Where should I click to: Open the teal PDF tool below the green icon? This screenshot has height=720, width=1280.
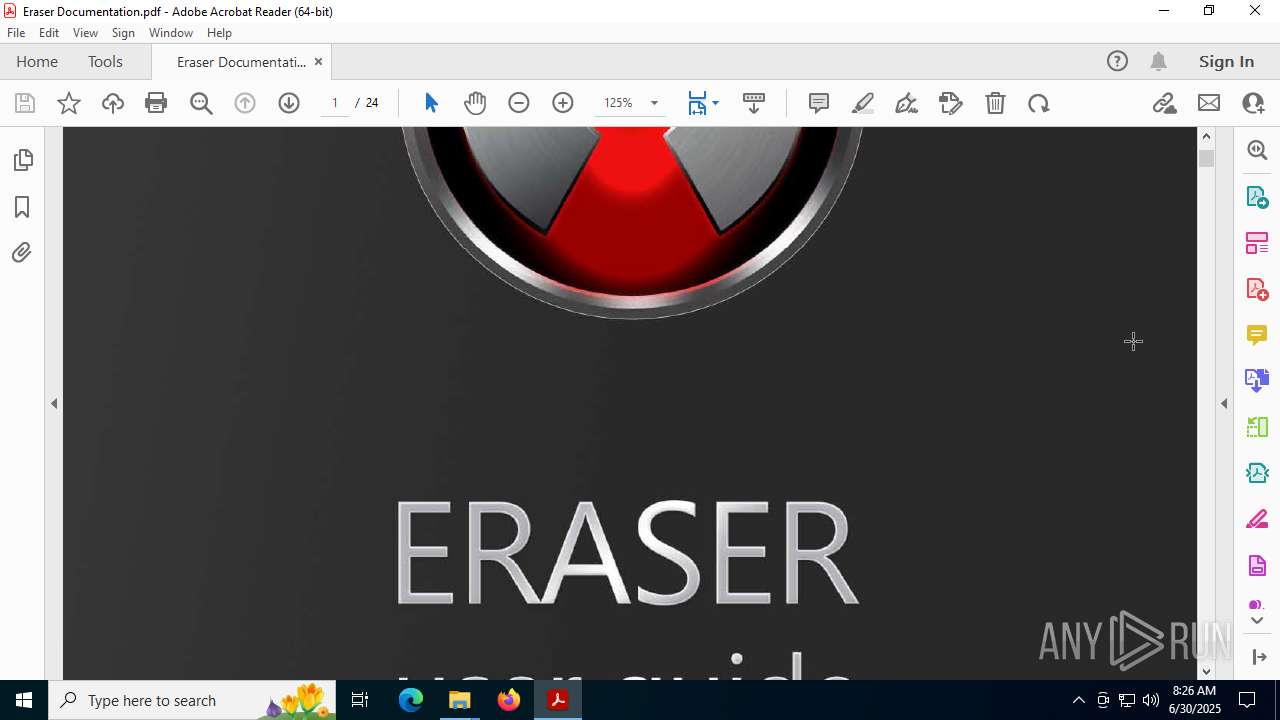1257,473
